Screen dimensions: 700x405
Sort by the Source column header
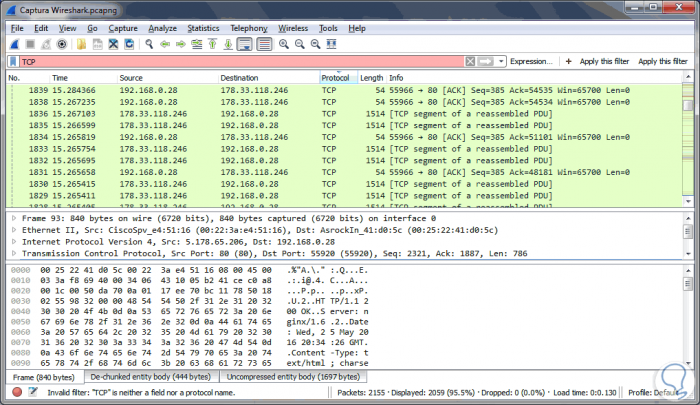click(167, 78)
